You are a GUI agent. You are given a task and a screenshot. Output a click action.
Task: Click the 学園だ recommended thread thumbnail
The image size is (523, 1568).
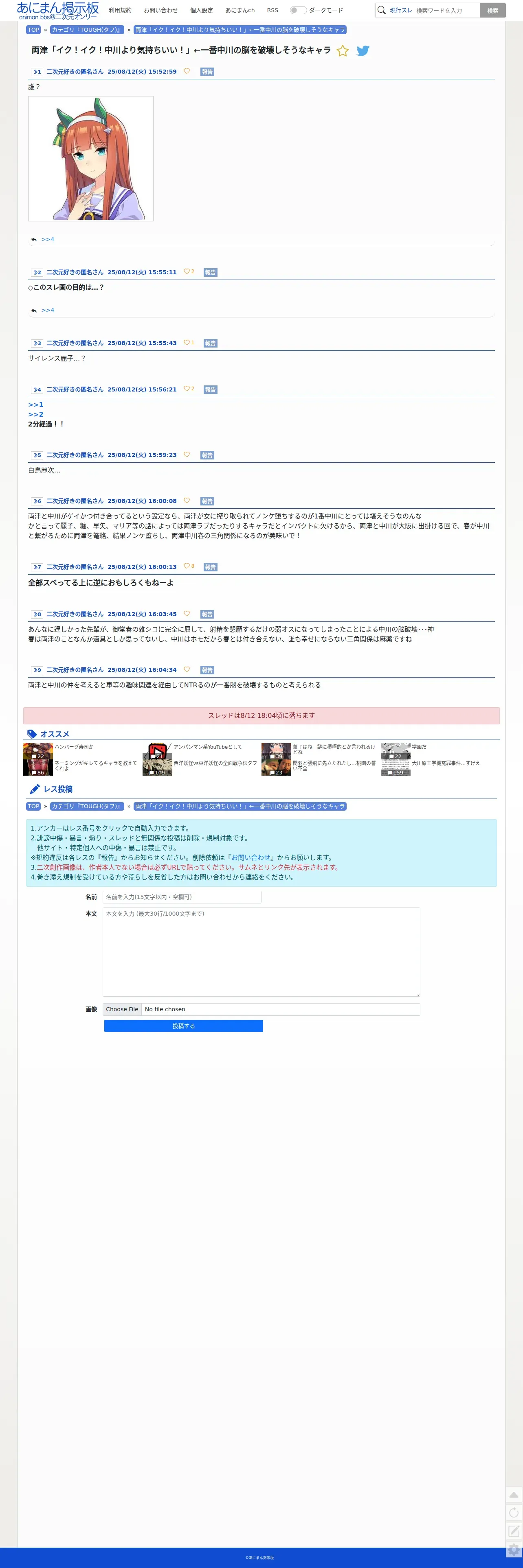point(396,751)
